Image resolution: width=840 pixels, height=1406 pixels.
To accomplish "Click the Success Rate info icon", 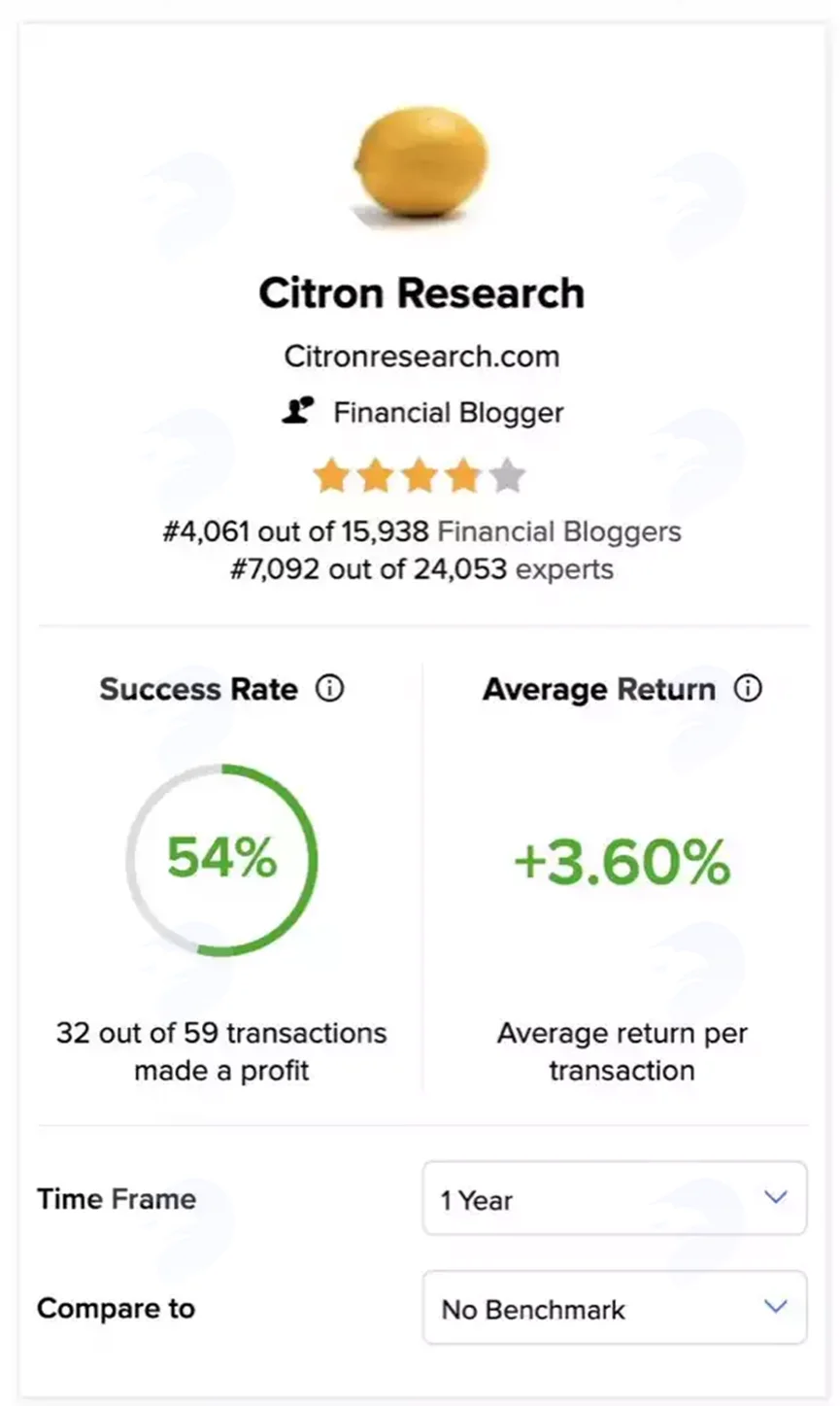I will [x=330, y=689].
